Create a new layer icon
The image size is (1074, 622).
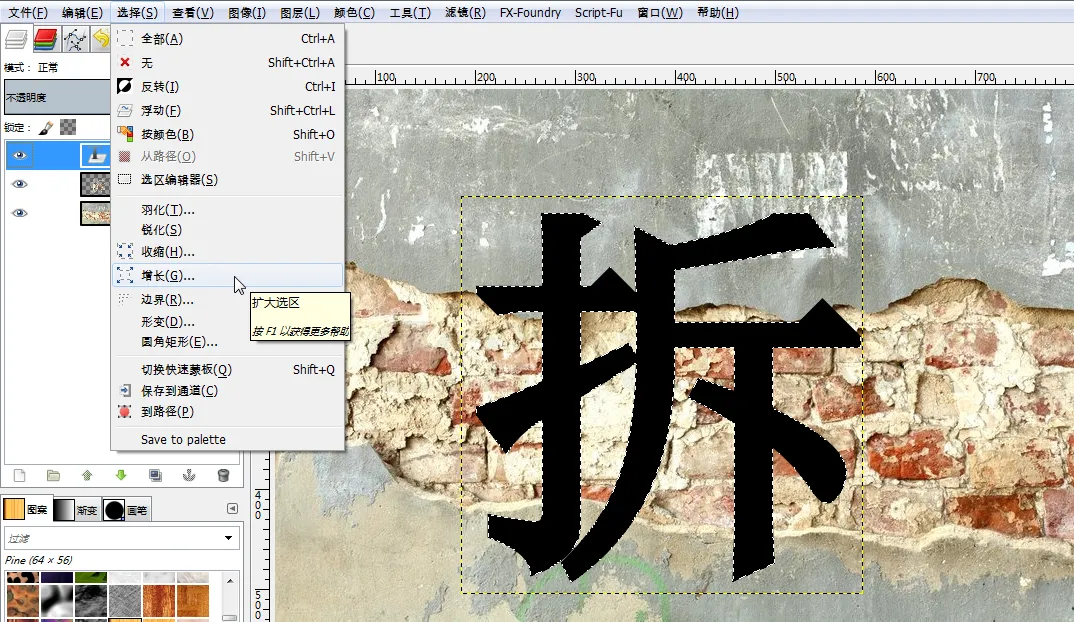19,475
